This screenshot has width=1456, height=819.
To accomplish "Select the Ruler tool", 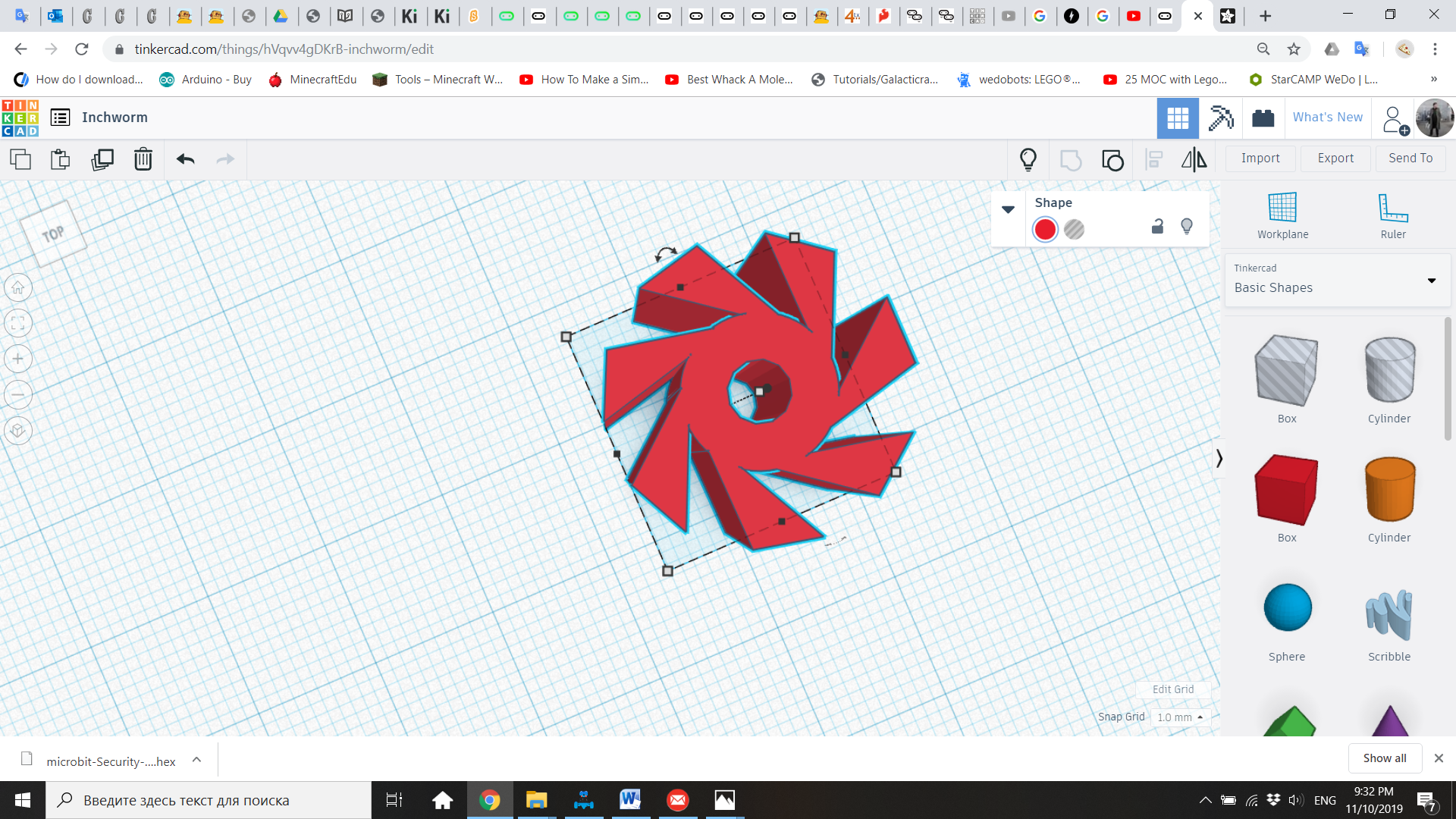I will 1392,215.
